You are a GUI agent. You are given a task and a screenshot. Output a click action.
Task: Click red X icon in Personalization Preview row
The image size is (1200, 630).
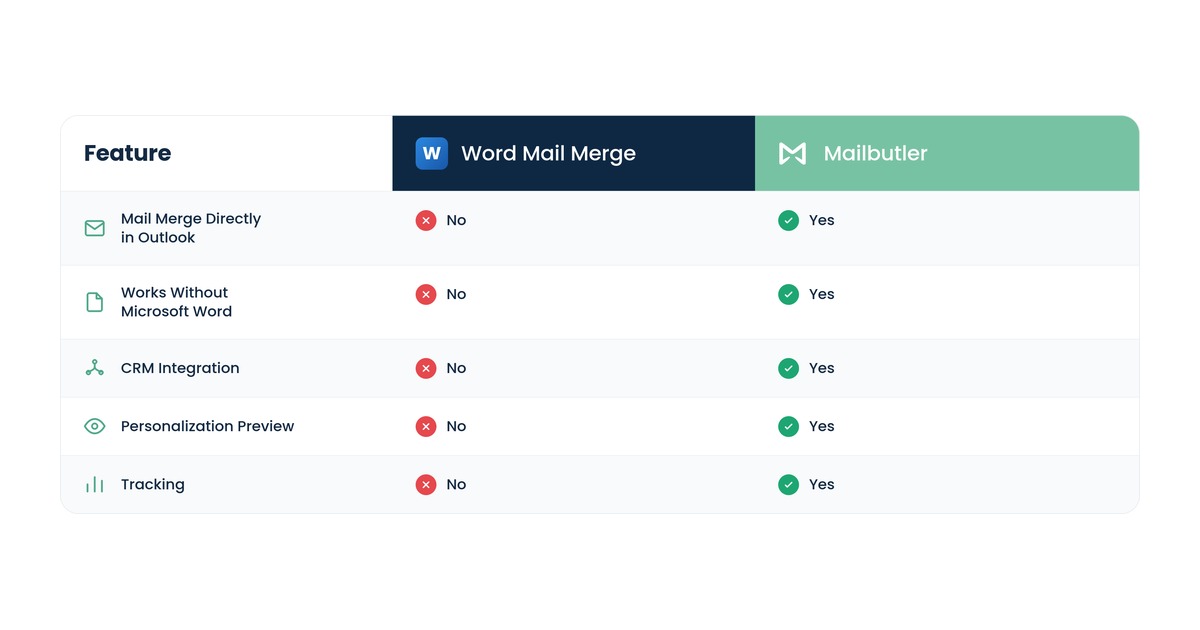pyautogui.click(x=426, y=426)
